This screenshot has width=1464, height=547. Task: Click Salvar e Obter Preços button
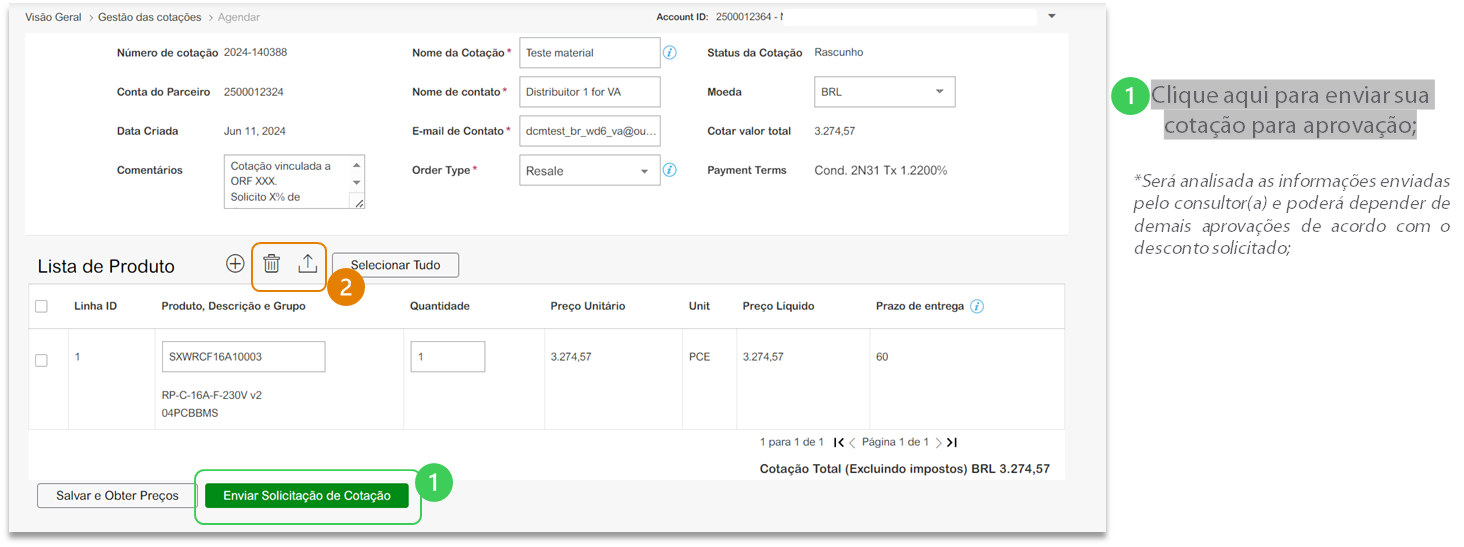(x=117, y=496)
